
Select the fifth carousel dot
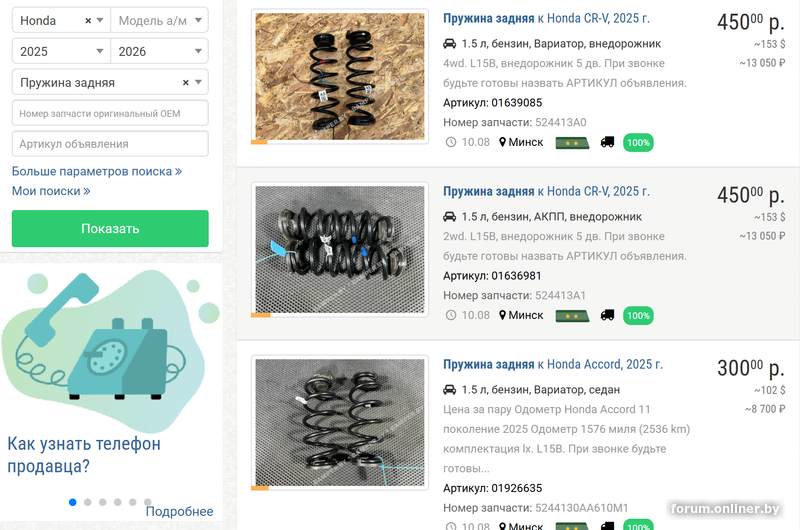pyautogui.click(x=133, y=502)
